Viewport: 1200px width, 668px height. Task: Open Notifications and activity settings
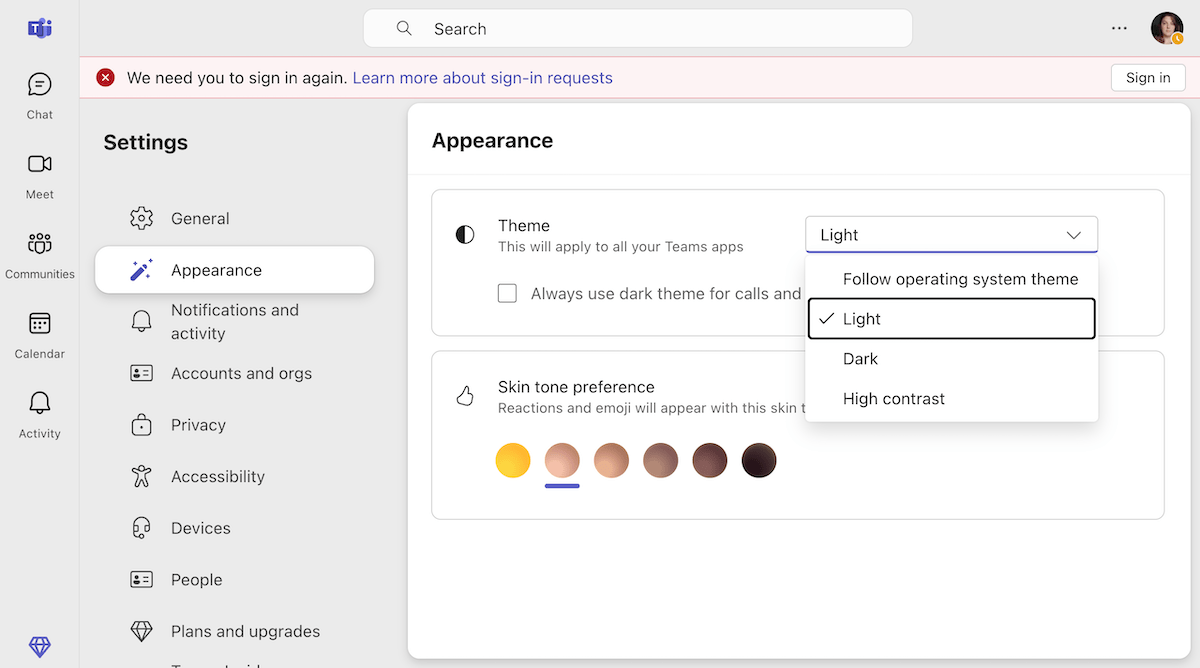point(235,322)
